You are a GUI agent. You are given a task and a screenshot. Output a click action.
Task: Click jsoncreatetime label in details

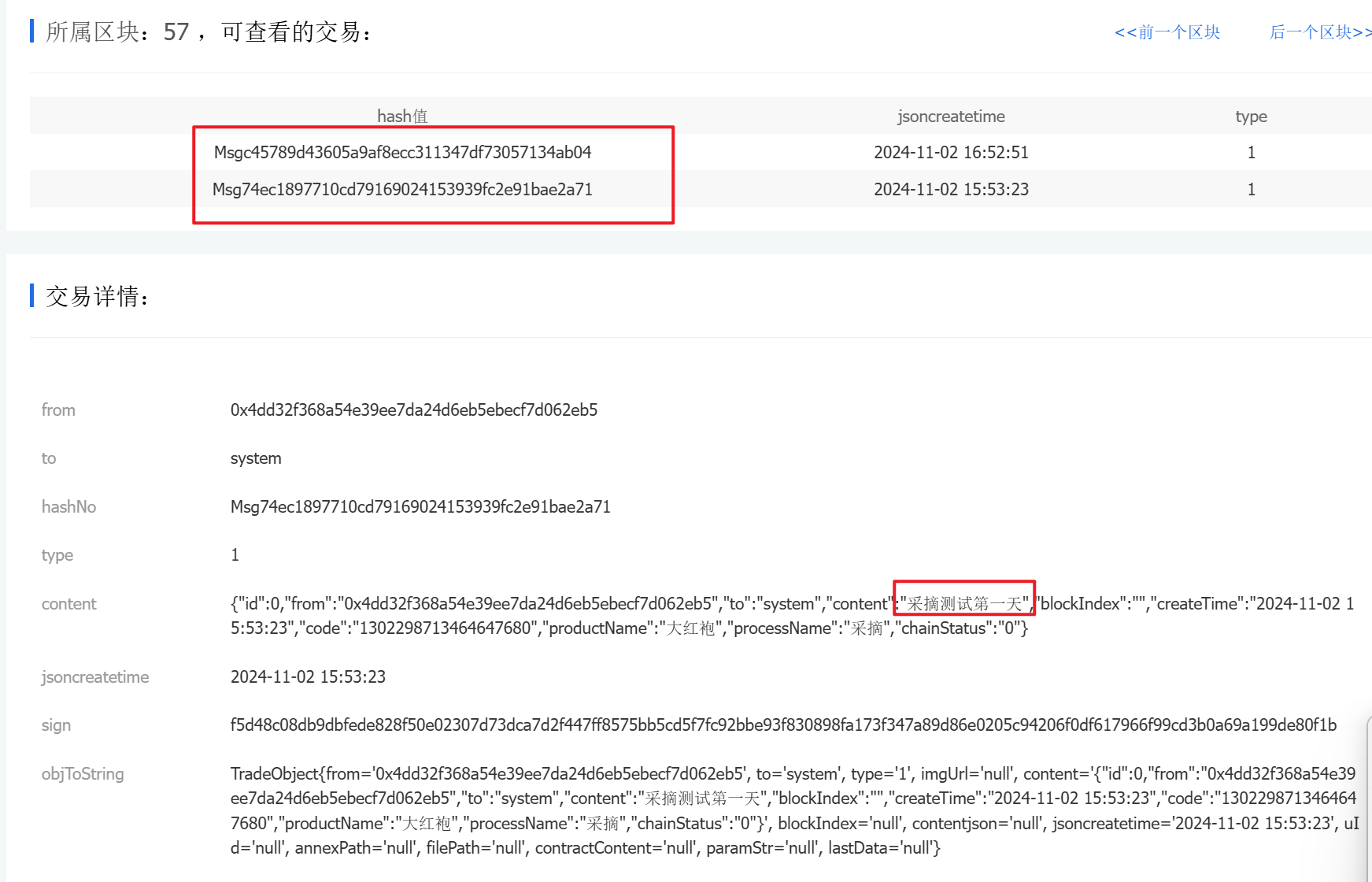[95, 677]
